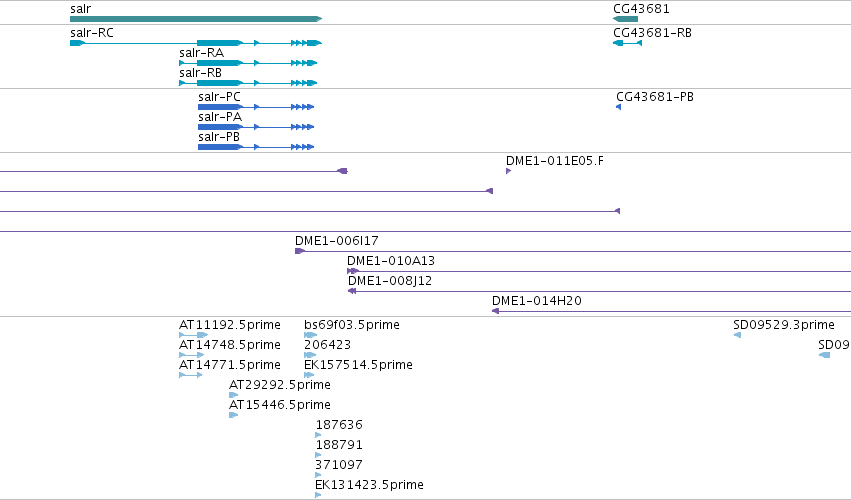
Task: Select the EK131423.5prime EST arrow
Action: [x=318, y=495]
